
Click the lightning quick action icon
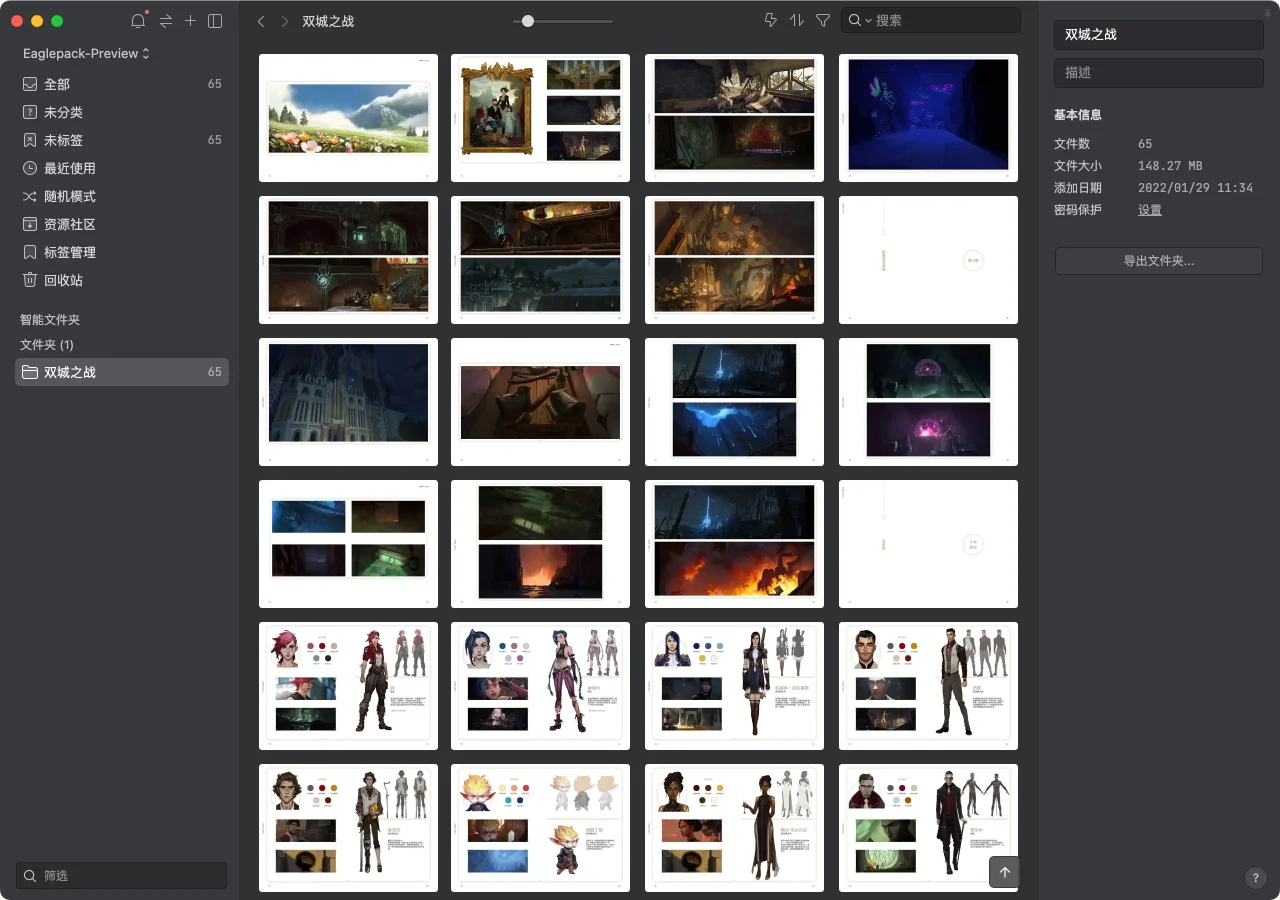(770, 20)
